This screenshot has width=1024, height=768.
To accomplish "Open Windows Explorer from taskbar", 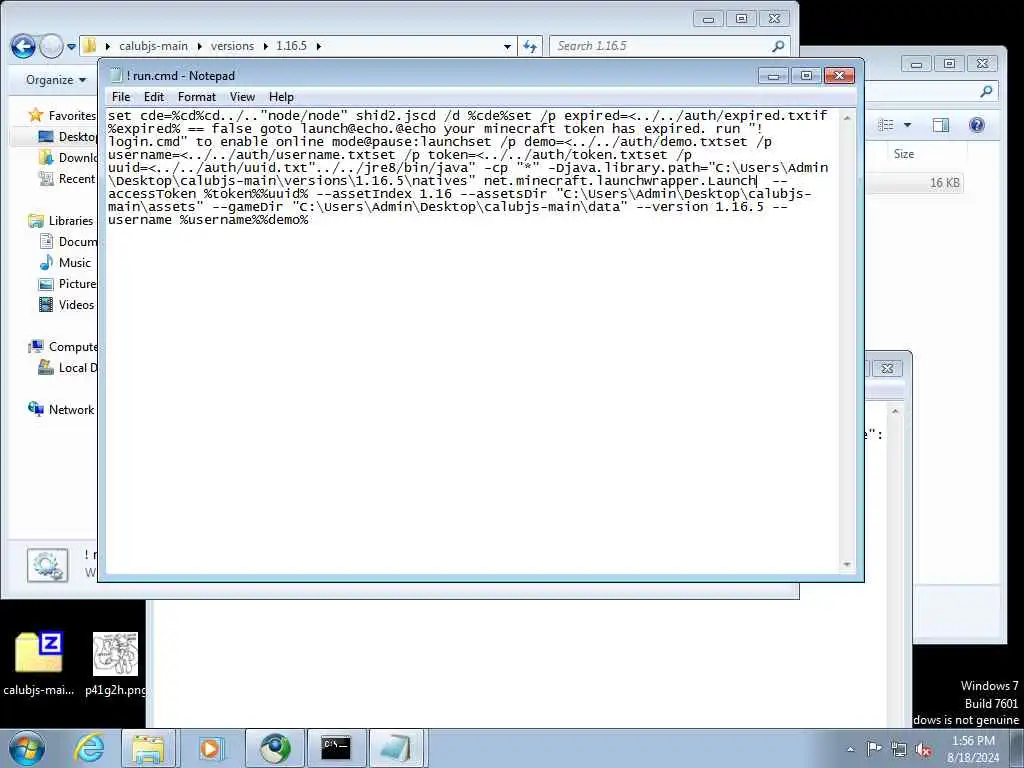I will click(148, 748).
